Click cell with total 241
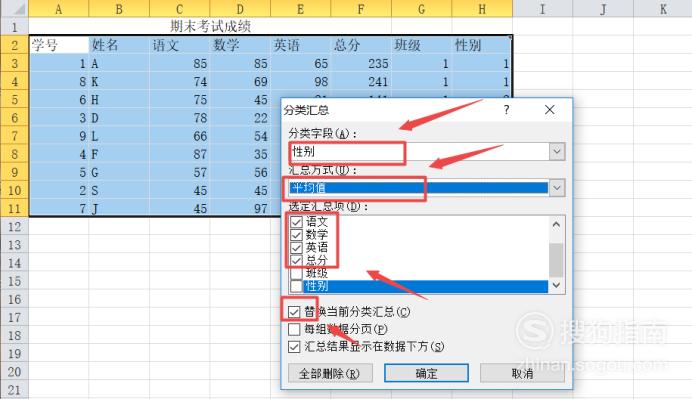 click(361, 82)
